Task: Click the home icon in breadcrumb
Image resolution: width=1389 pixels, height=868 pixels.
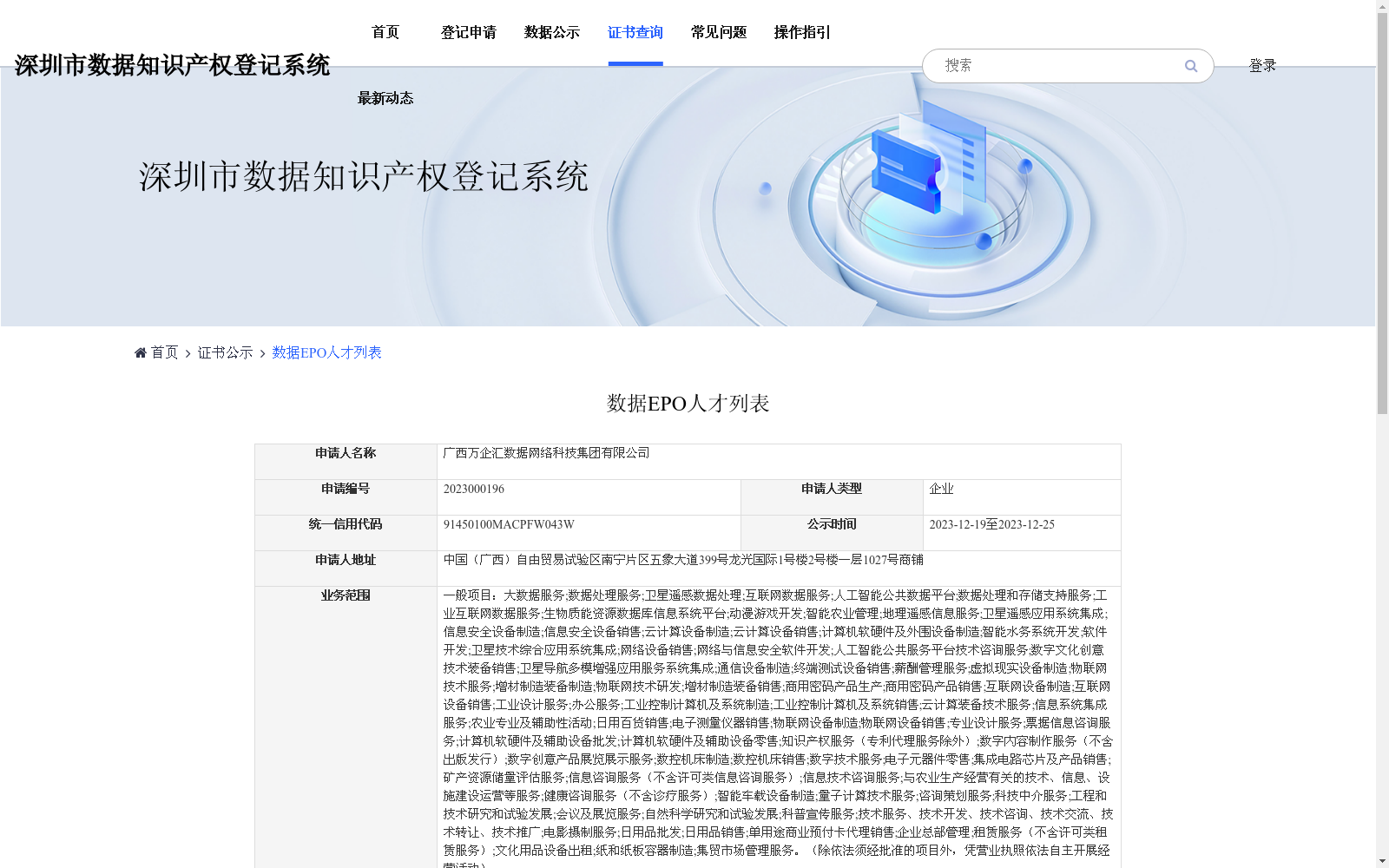Action: point(141,352)
